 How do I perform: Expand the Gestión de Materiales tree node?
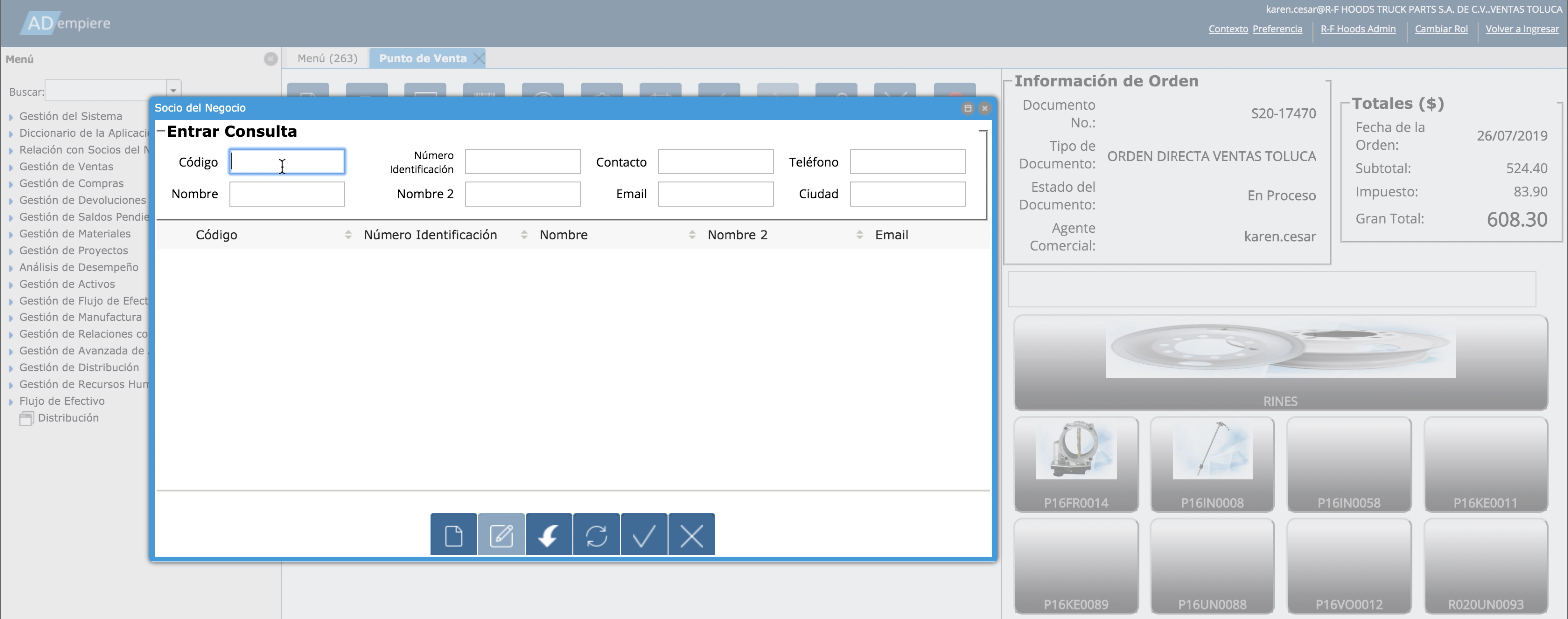point(11,234)
